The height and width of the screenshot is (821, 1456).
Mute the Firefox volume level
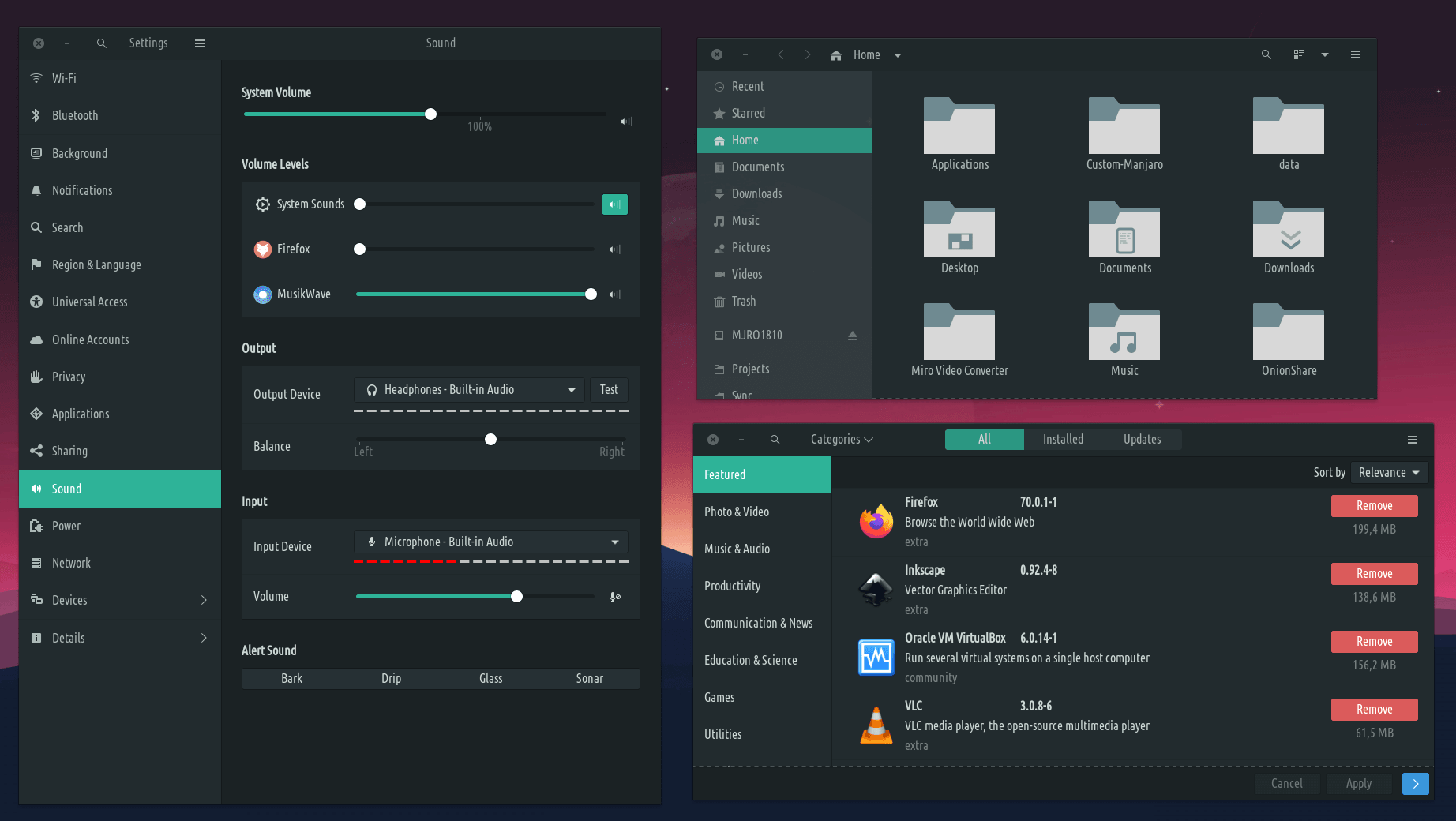tap(614, 249)
